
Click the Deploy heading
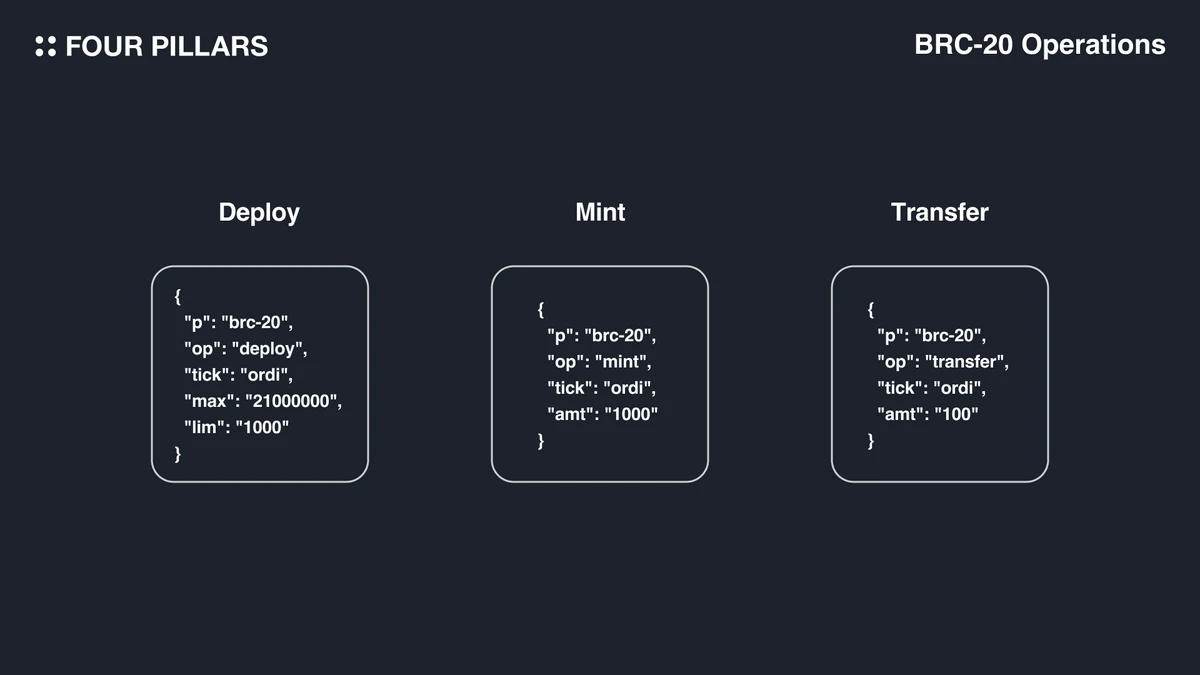click(x=259, y=212)
